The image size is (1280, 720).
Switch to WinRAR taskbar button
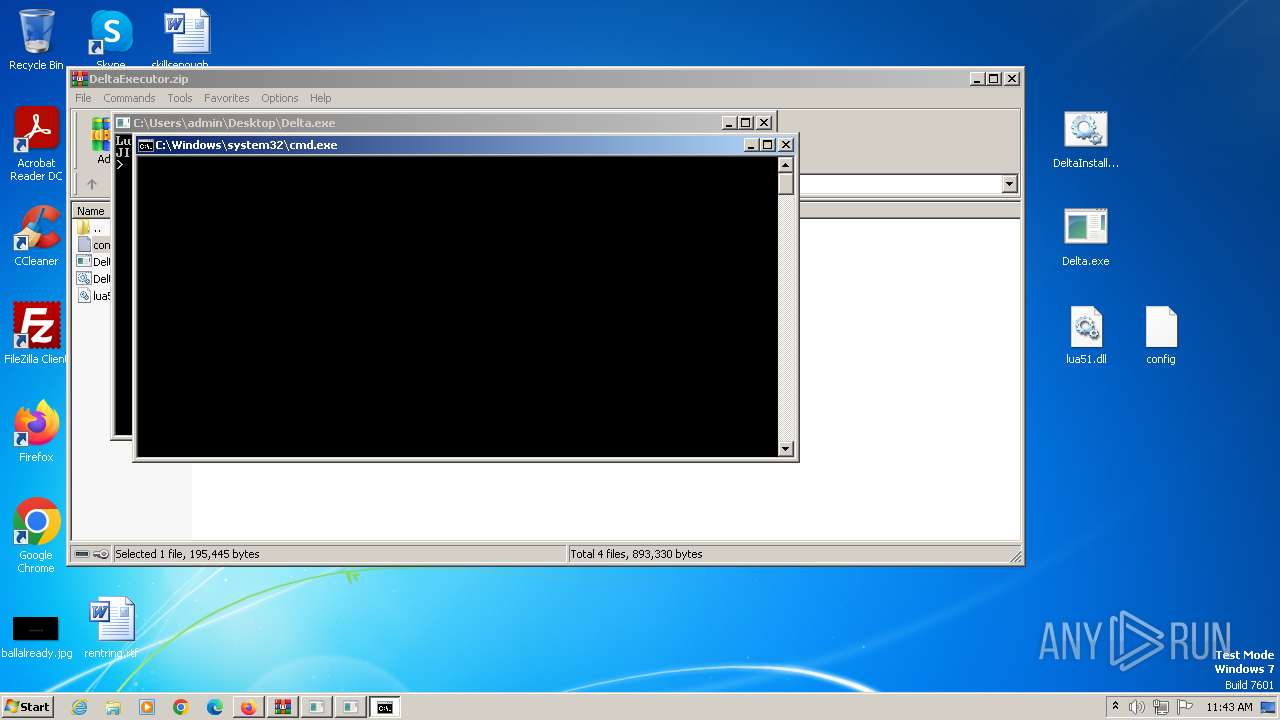click(x=282, y=707)
